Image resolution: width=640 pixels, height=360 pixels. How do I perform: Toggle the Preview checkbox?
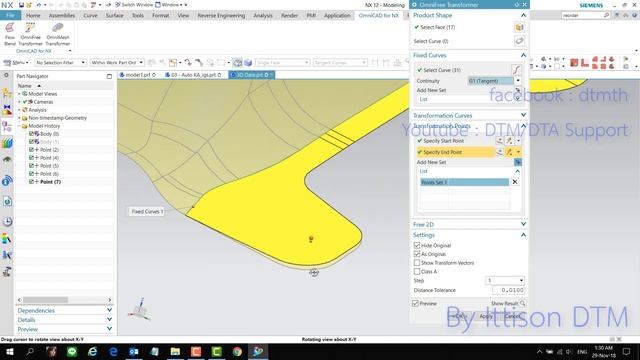pyautogui.click(x=416, y=303)
